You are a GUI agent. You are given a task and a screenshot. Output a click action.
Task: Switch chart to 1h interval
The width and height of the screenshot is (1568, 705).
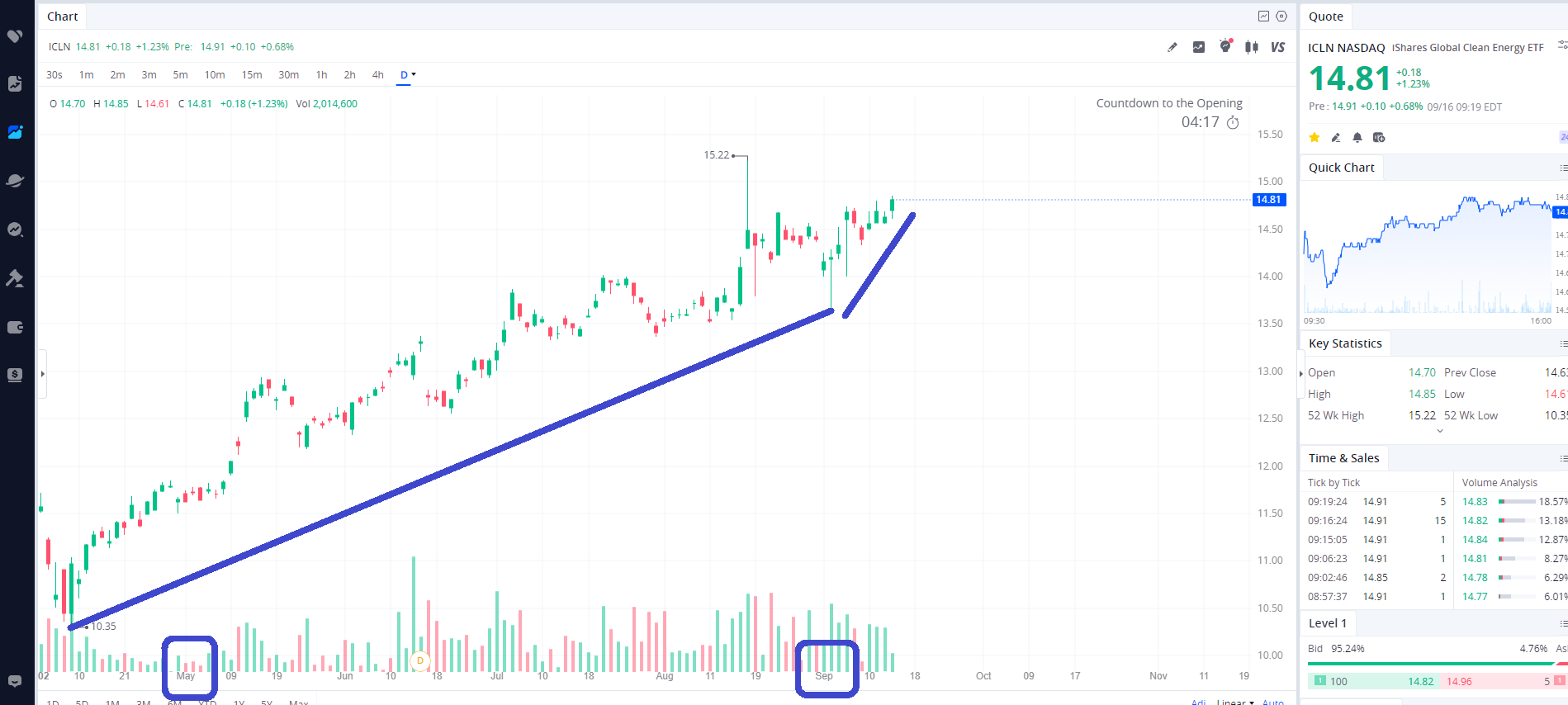tap(322, 74)
